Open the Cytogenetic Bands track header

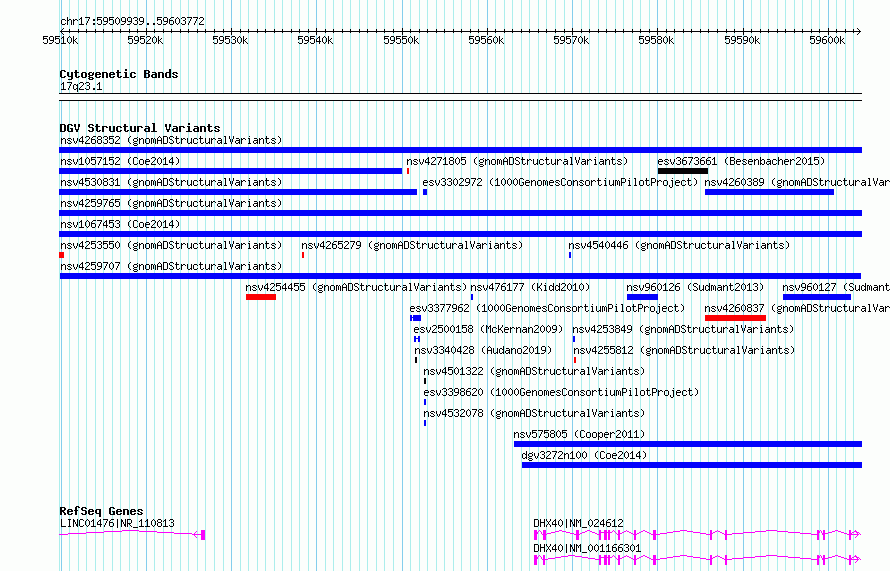(119, 74)
